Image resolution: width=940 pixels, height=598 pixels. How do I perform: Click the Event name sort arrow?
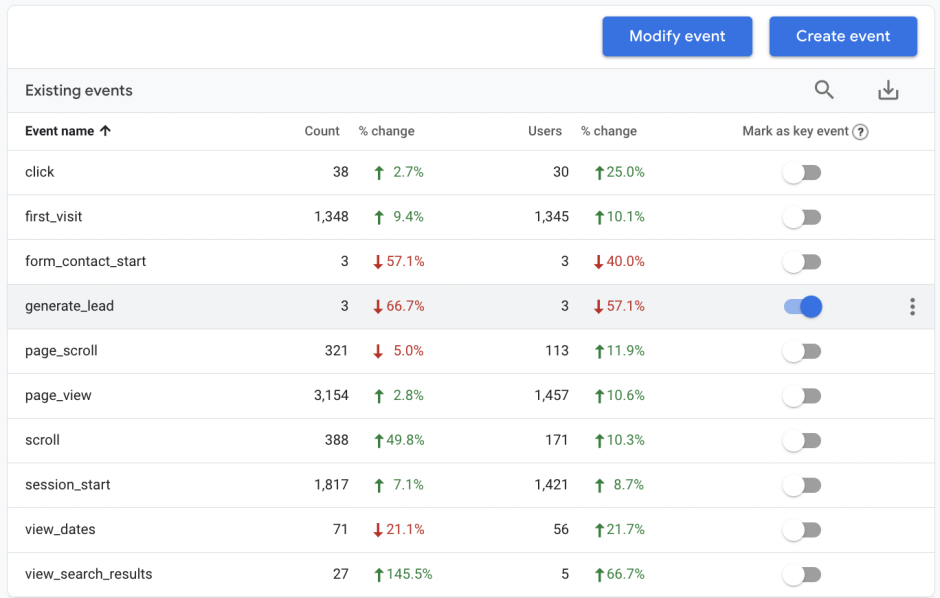tap(106, 131)
